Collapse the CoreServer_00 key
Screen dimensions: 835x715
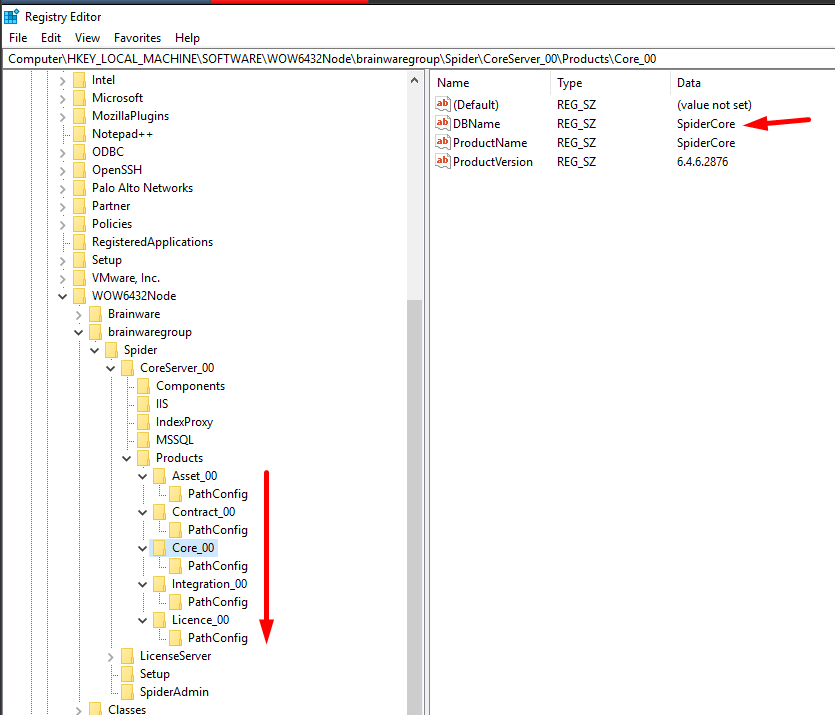click(x=110, y=368)
